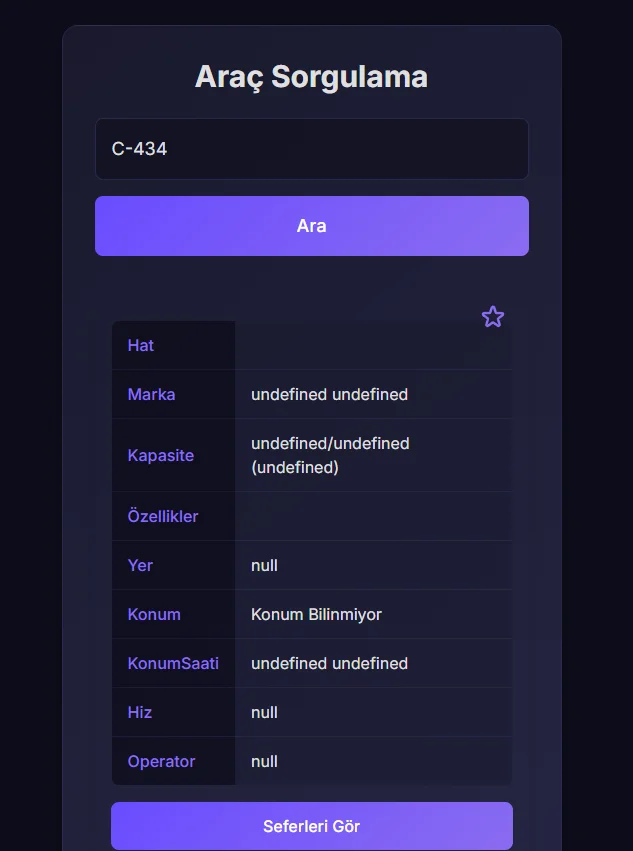The height and width of the screenshot is (851, 633).
Task: Click the Konum row label
Action: (x=154, y=614)
